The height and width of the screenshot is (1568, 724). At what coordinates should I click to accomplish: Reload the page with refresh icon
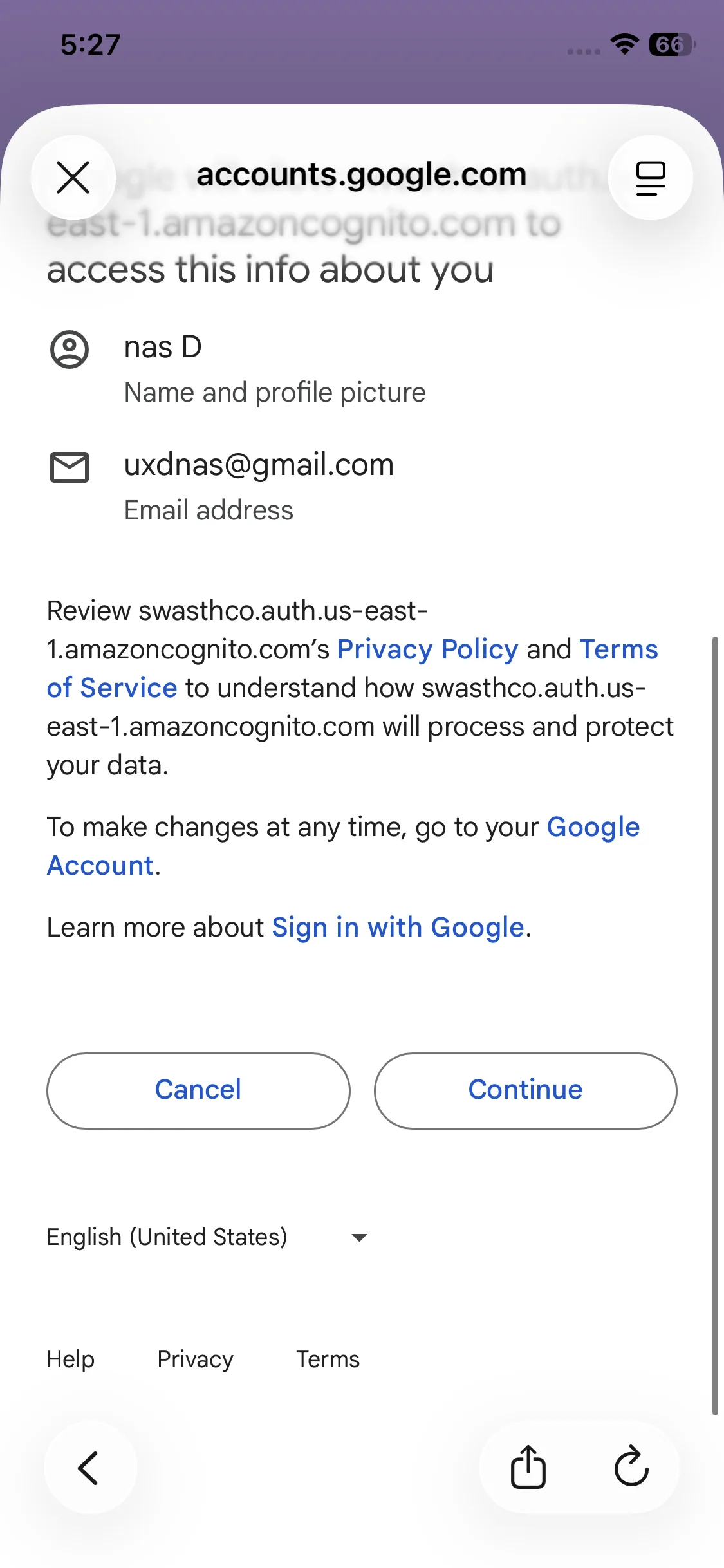(631, 1468)
